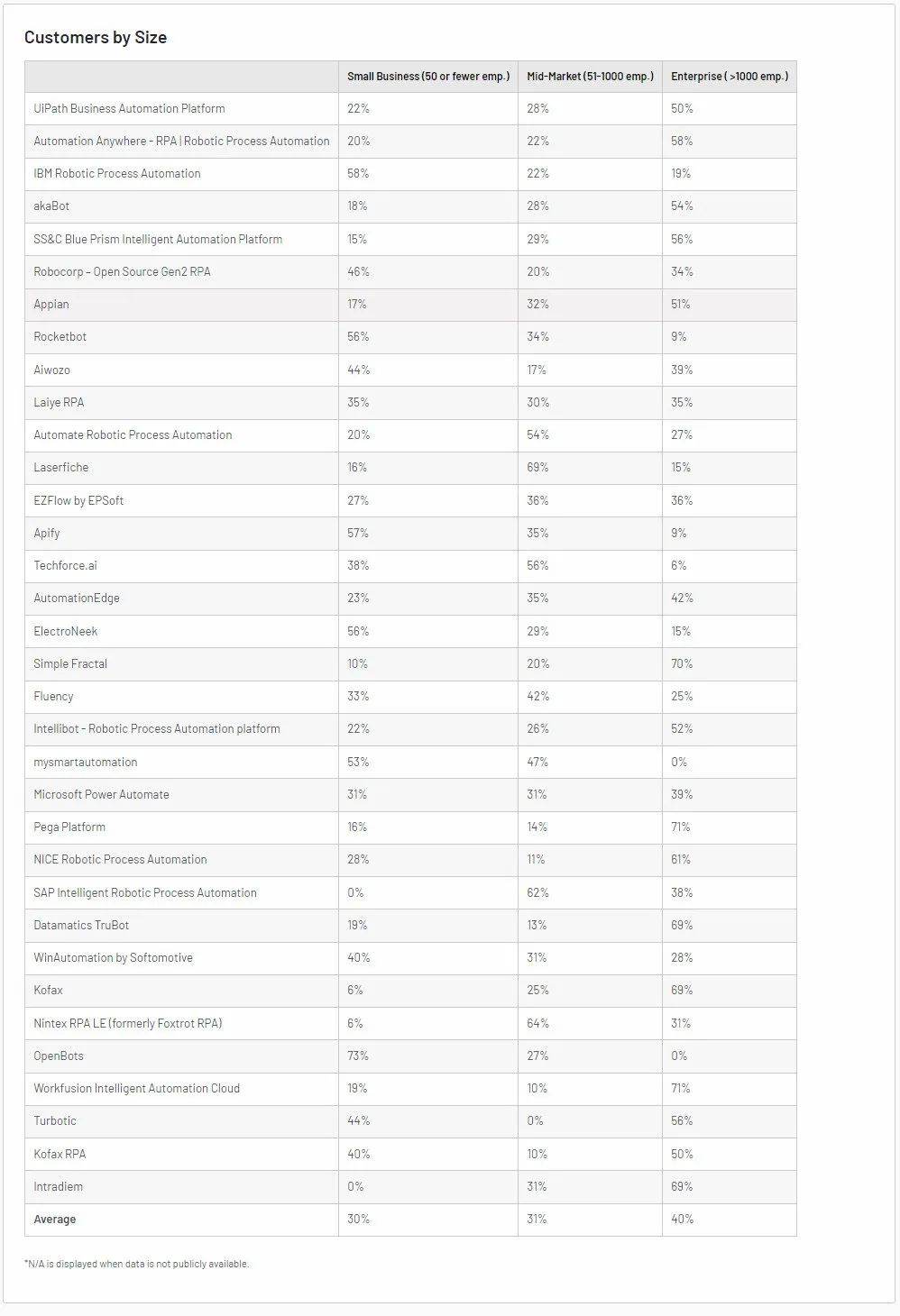Click the N/A data availability footnote

136,1264
